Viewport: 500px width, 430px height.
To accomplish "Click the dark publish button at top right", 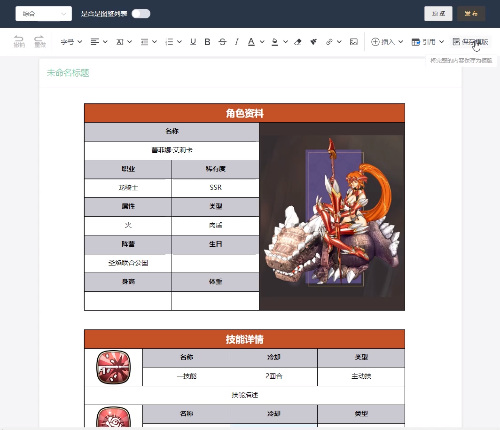I will coord(471,14).
